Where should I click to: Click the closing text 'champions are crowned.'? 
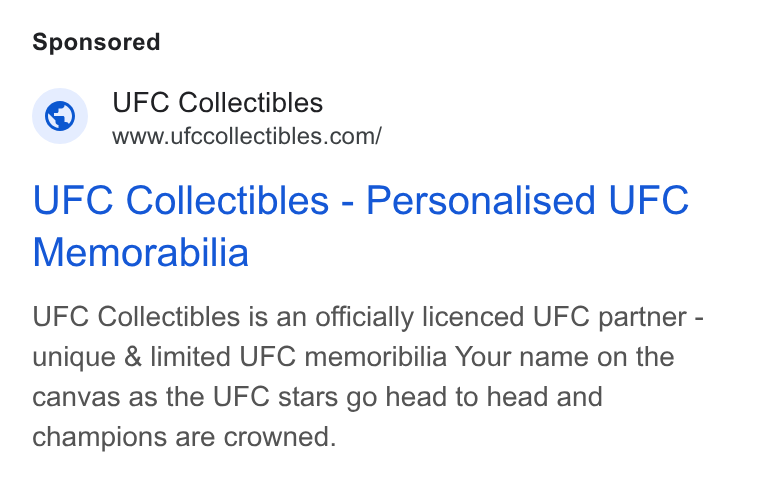coord(184,438)
